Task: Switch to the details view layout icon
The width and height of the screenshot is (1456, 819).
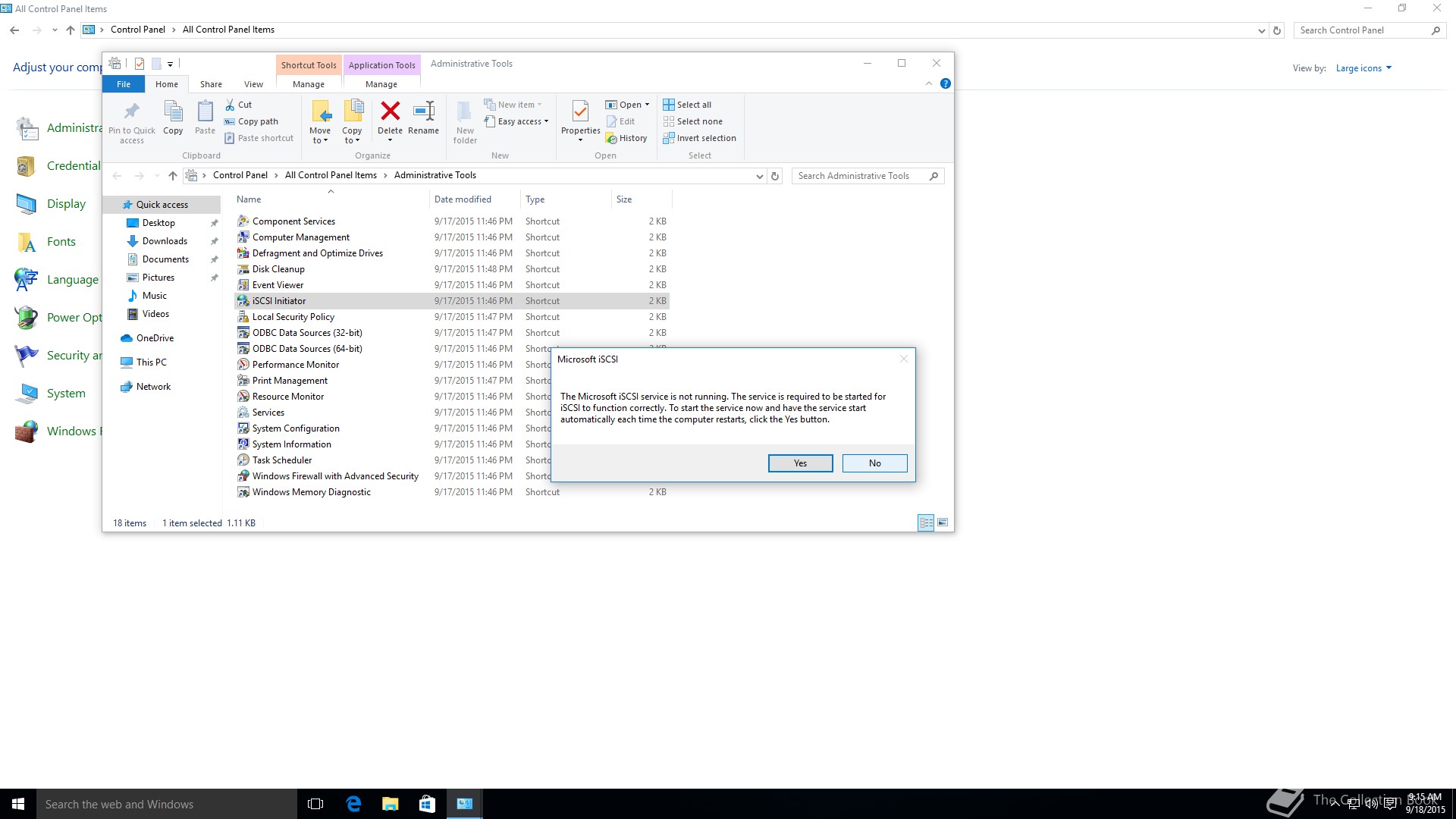Action: pyautogui.click(x=926, y=522)
